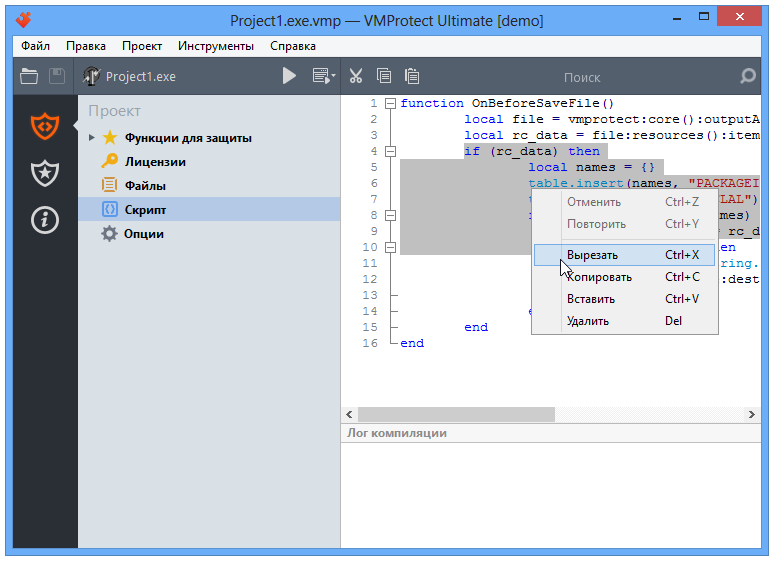
Task: Click the braces icon beside Скрипт
Action: click(110, 209)
